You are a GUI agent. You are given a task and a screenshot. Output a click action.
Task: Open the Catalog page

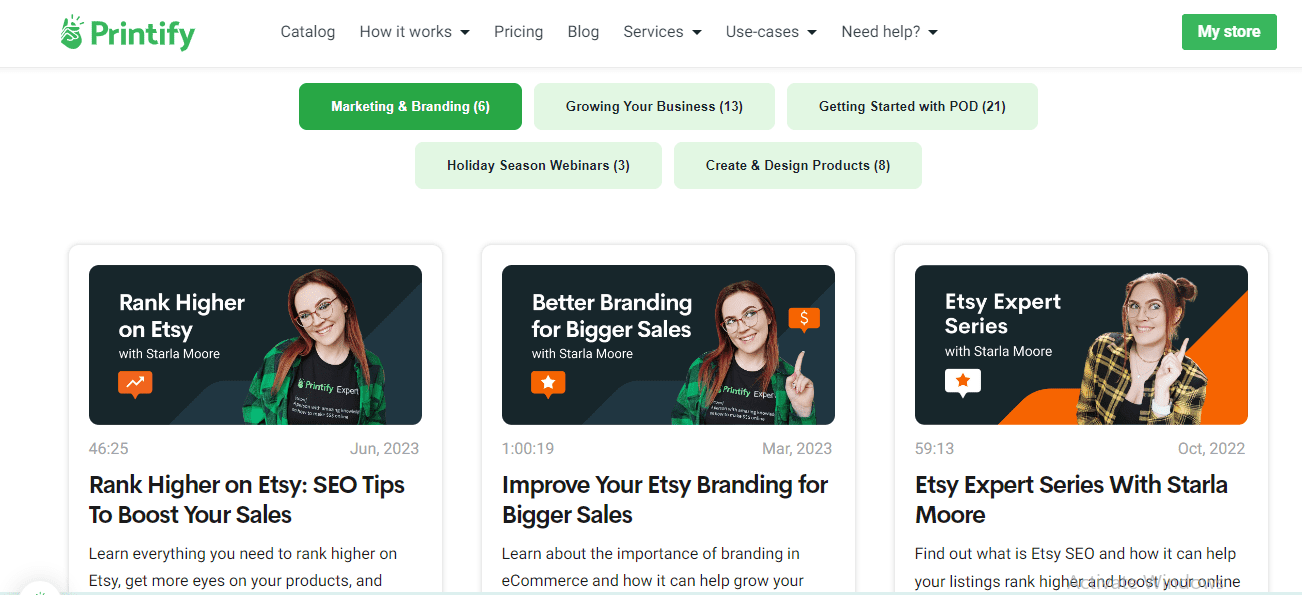coord(308,32)
